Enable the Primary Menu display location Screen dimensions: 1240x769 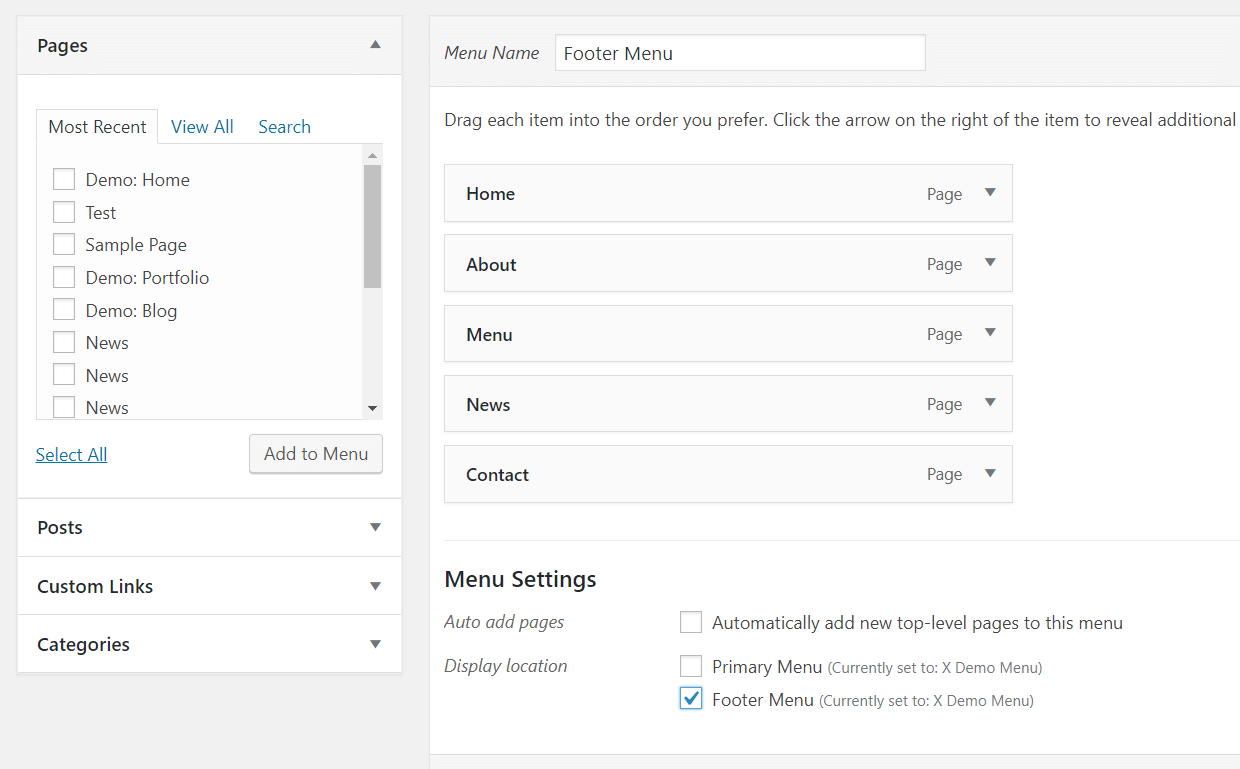(691, 665)
